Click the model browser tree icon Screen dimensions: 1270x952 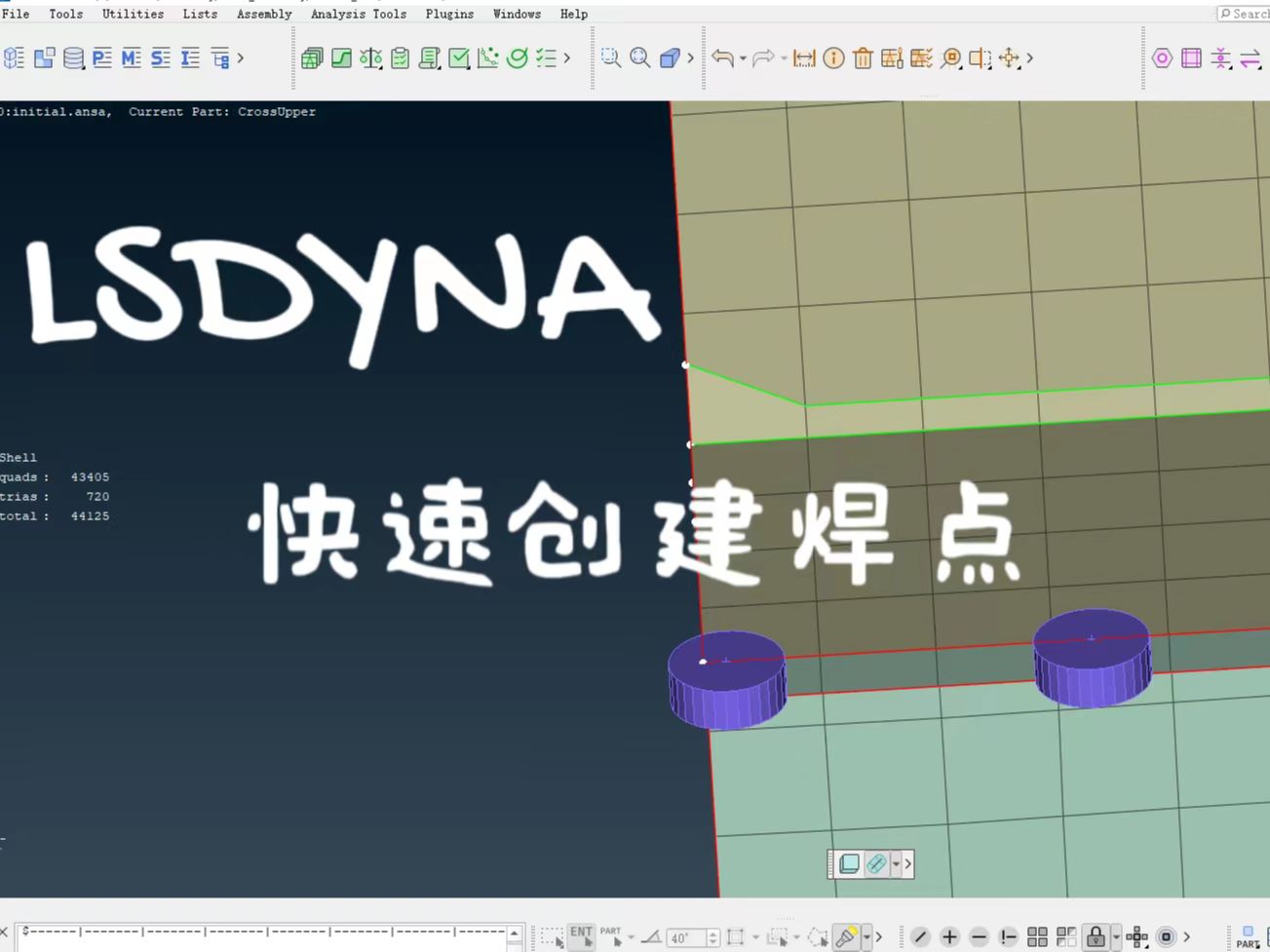(x=14, y=58)
